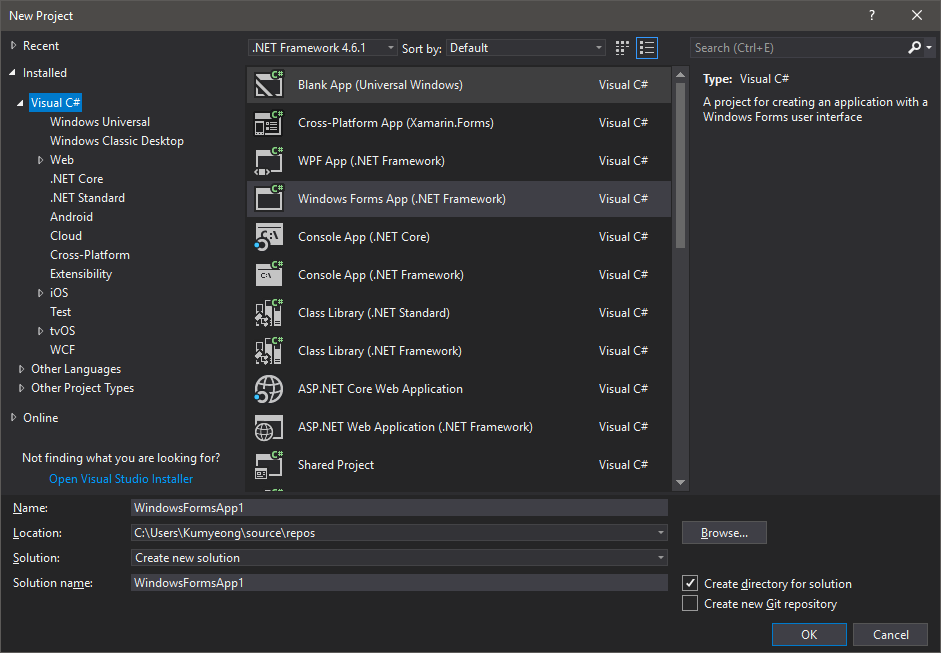Select the Test category
941x653 pixels.
(61, 312)
